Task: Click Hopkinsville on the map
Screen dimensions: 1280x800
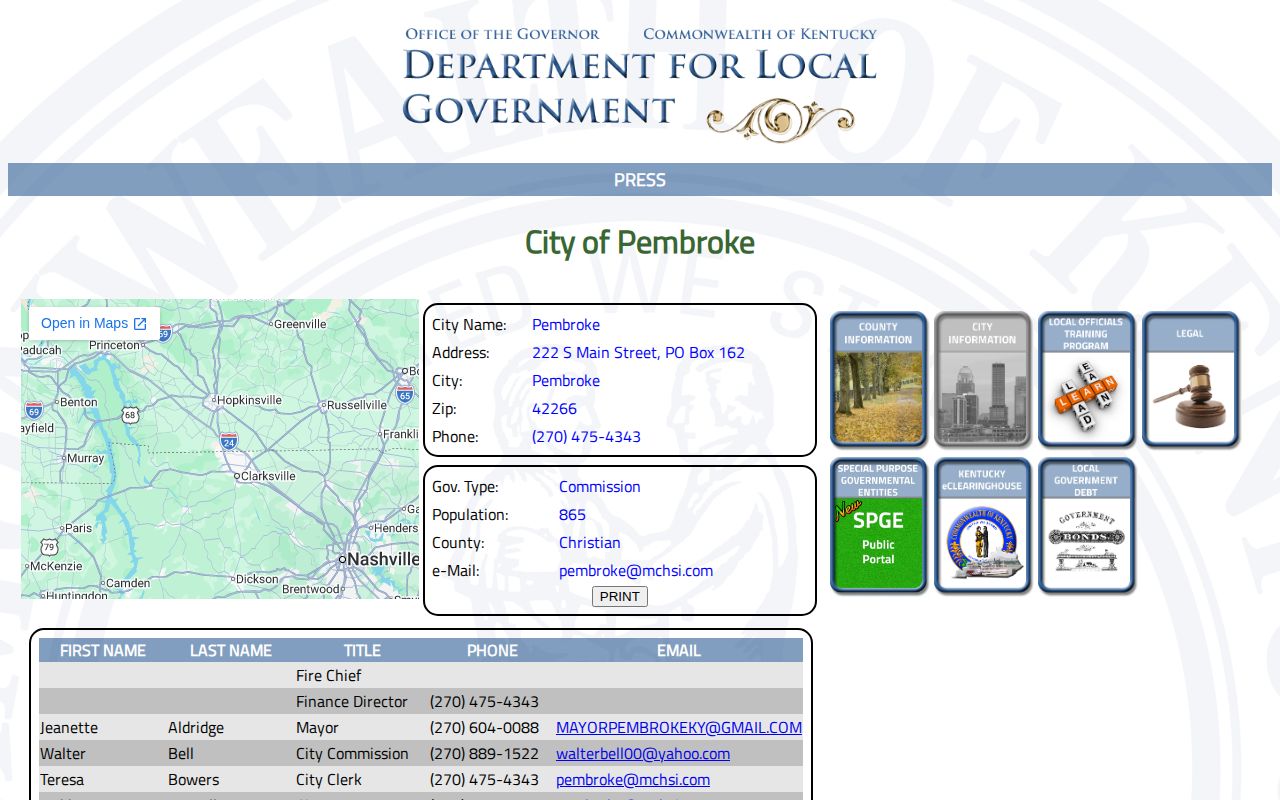Action: (x=248, y=400)
